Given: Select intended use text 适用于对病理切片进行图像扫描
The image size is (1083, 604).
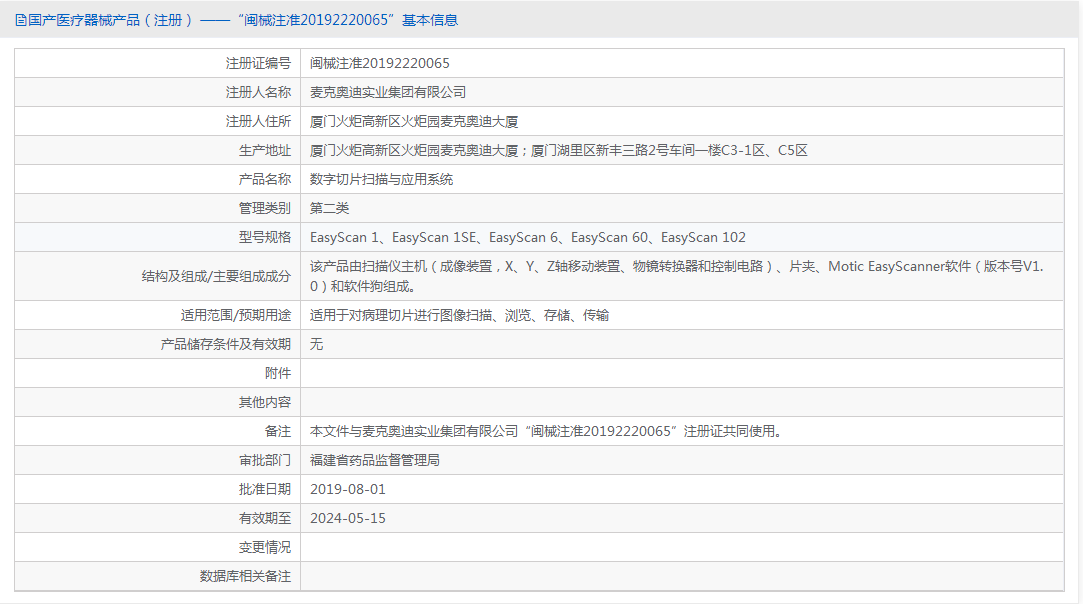Looking at the screenshot, I should click(x=459, y=316).
